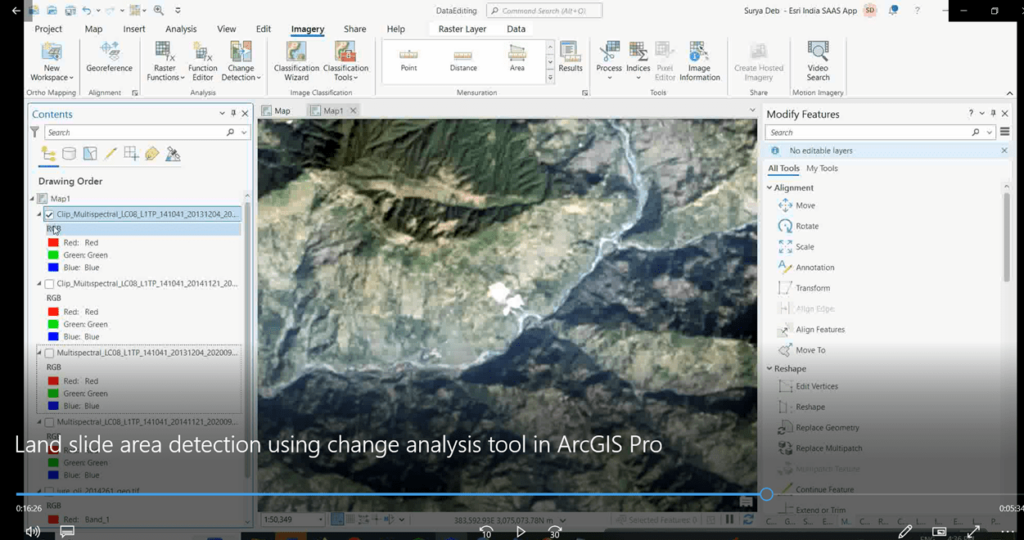Open the Analysis ribbon tab
The width and height of the screenshot is (1024, 540).
(181, 29)
